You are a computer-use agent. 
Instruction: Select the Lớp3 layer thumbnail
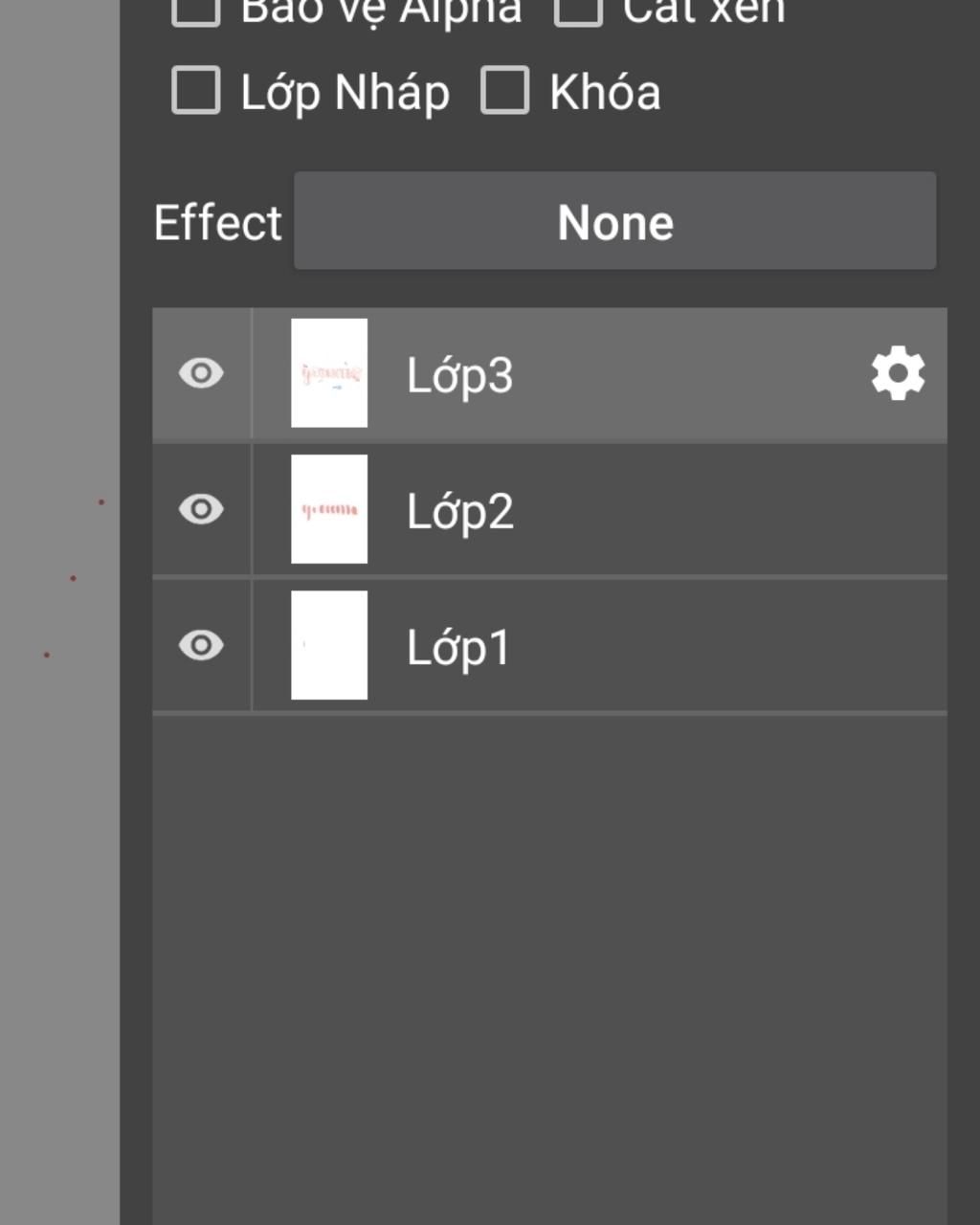pyautogui.click(x=329, y=373)
